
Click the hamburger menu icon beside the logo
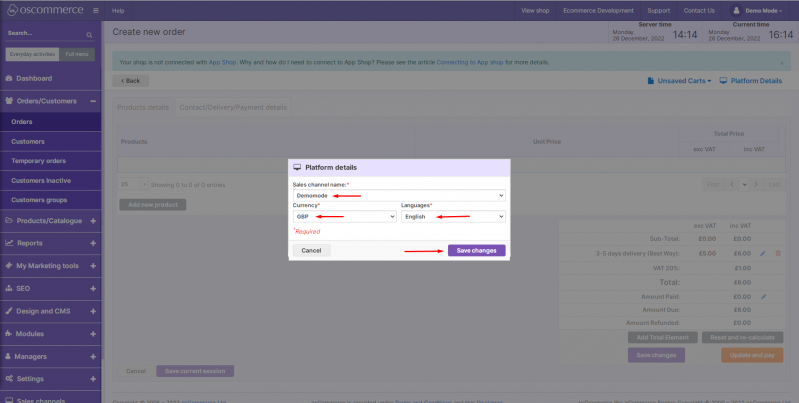[95, 10]
